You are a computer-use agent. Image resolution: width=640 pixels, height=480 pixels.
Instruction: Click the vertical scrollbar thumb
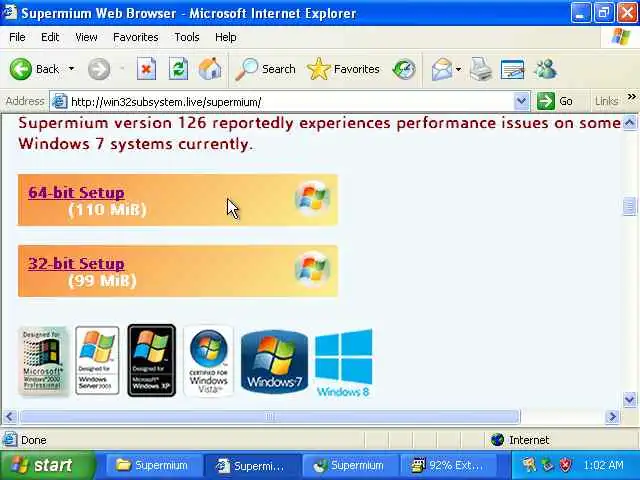pos(630,206)
